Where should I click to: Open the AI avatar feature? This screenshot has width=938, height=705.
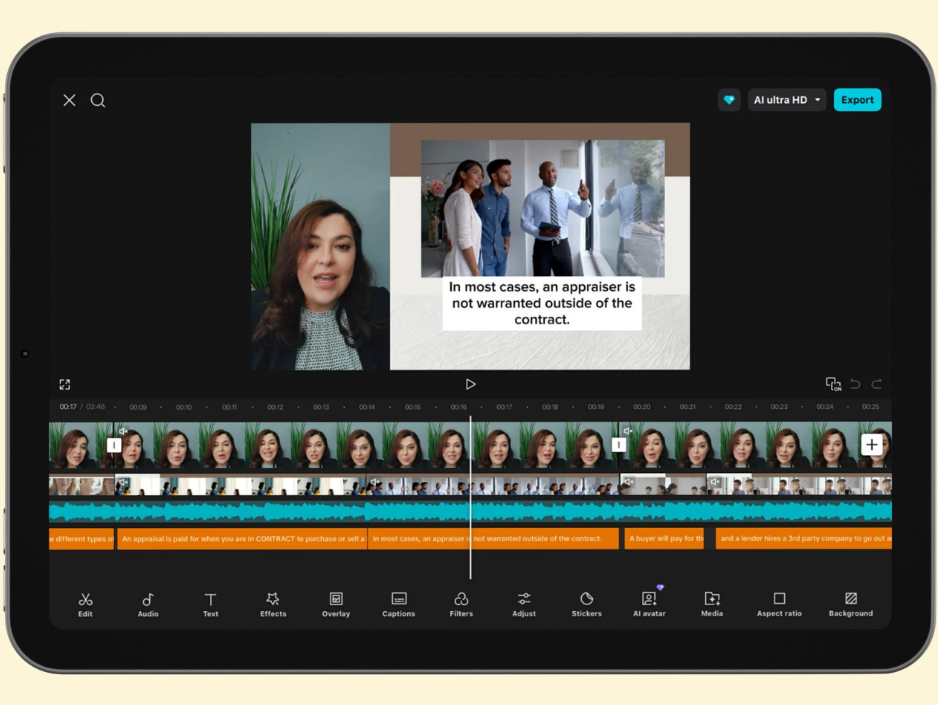(x=649, y=603)
